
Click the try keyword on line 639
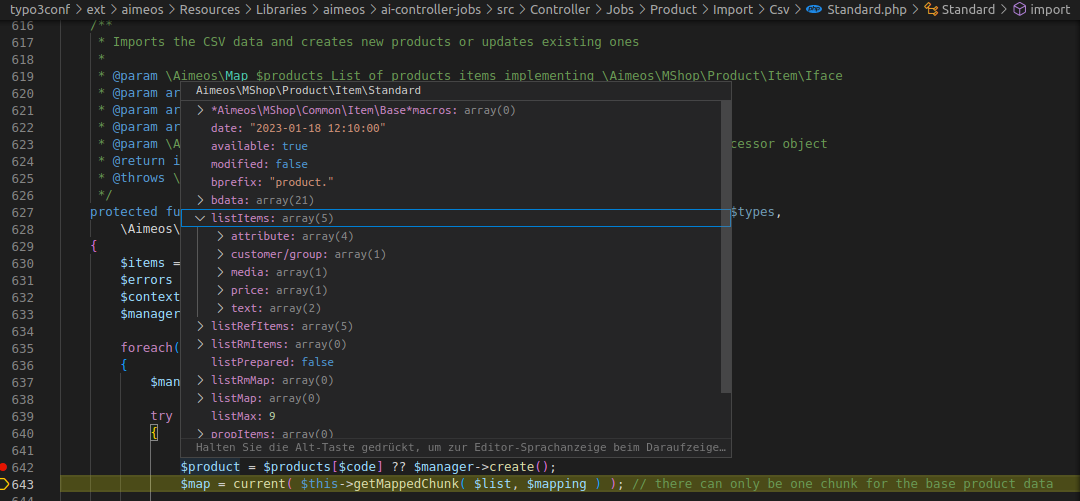(162, 416)
